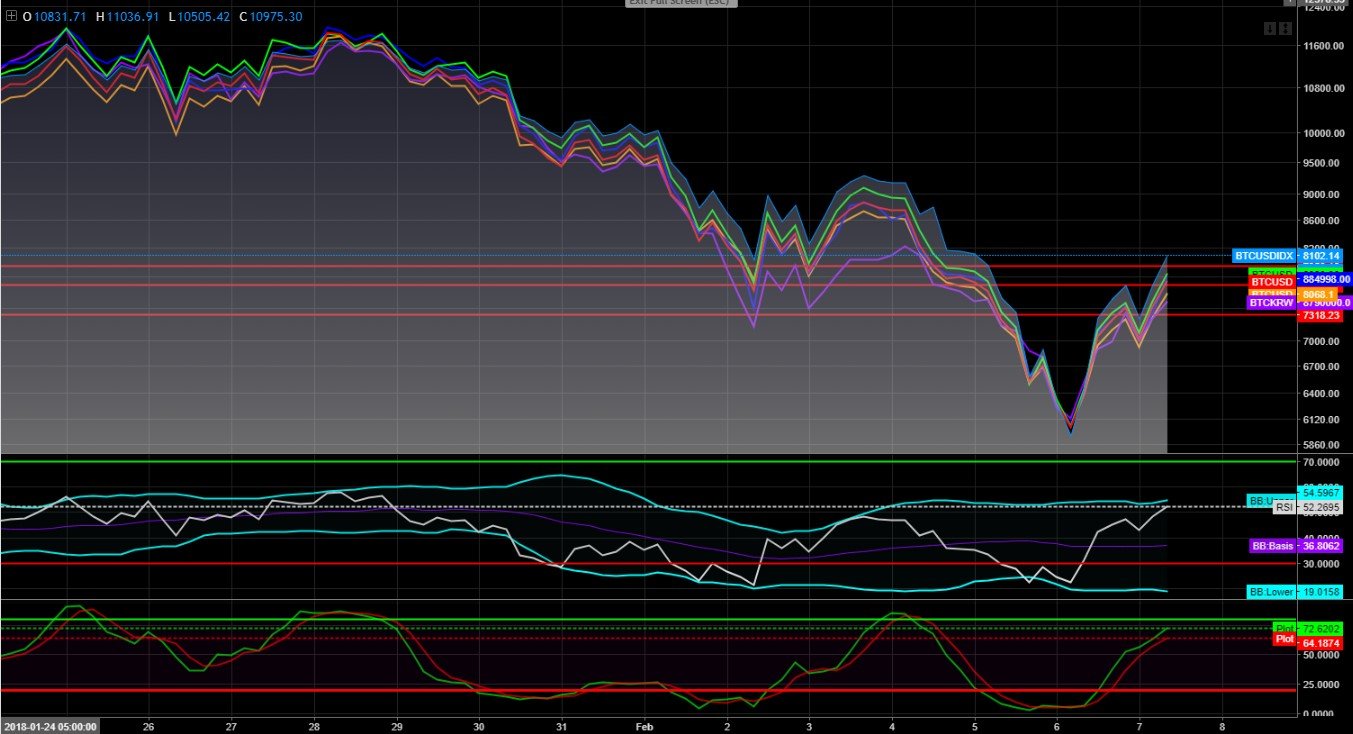Image resolution: width=1353 pixels, height=734 pixels.
Task: Click the double-arrow maximize pane icon
Action: [x=1284, y=29]
